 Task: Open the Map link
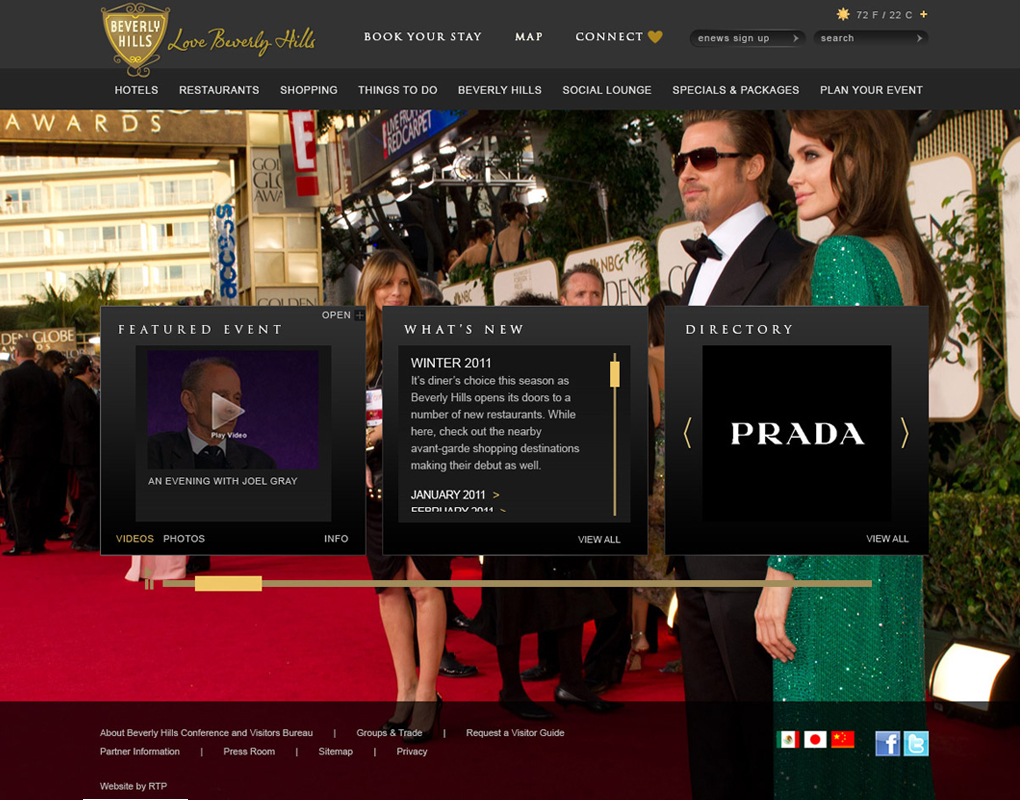[x=529, y=37]
